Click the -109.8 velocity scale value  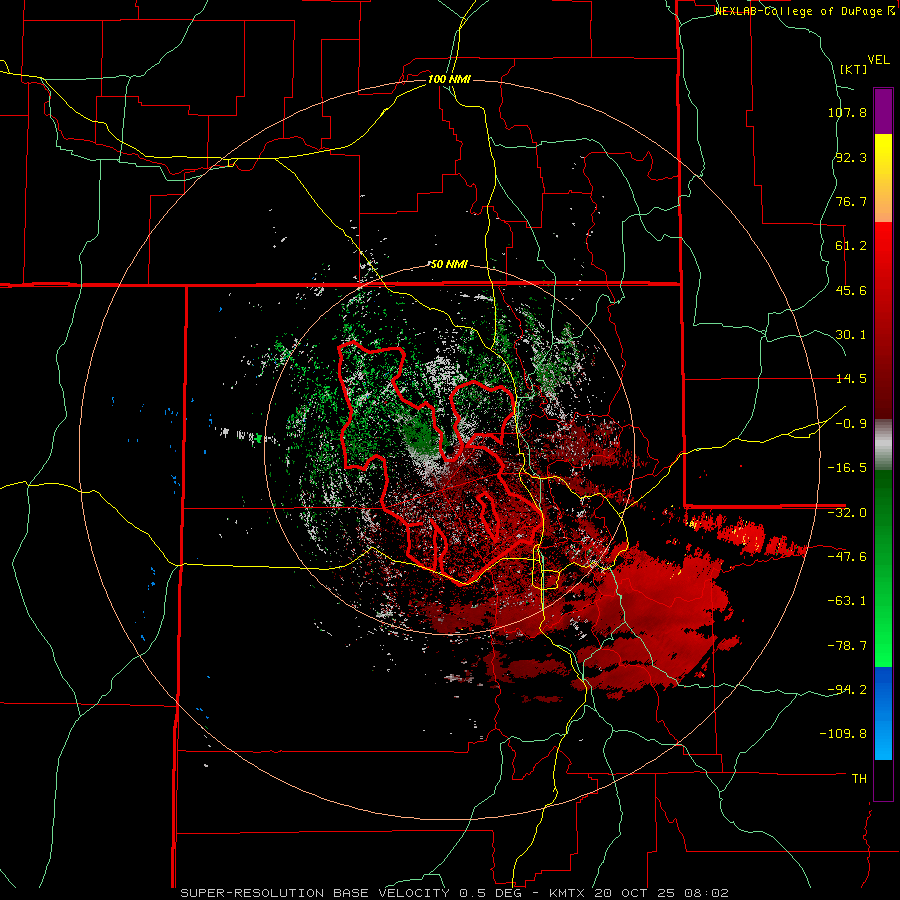point(843,734)
